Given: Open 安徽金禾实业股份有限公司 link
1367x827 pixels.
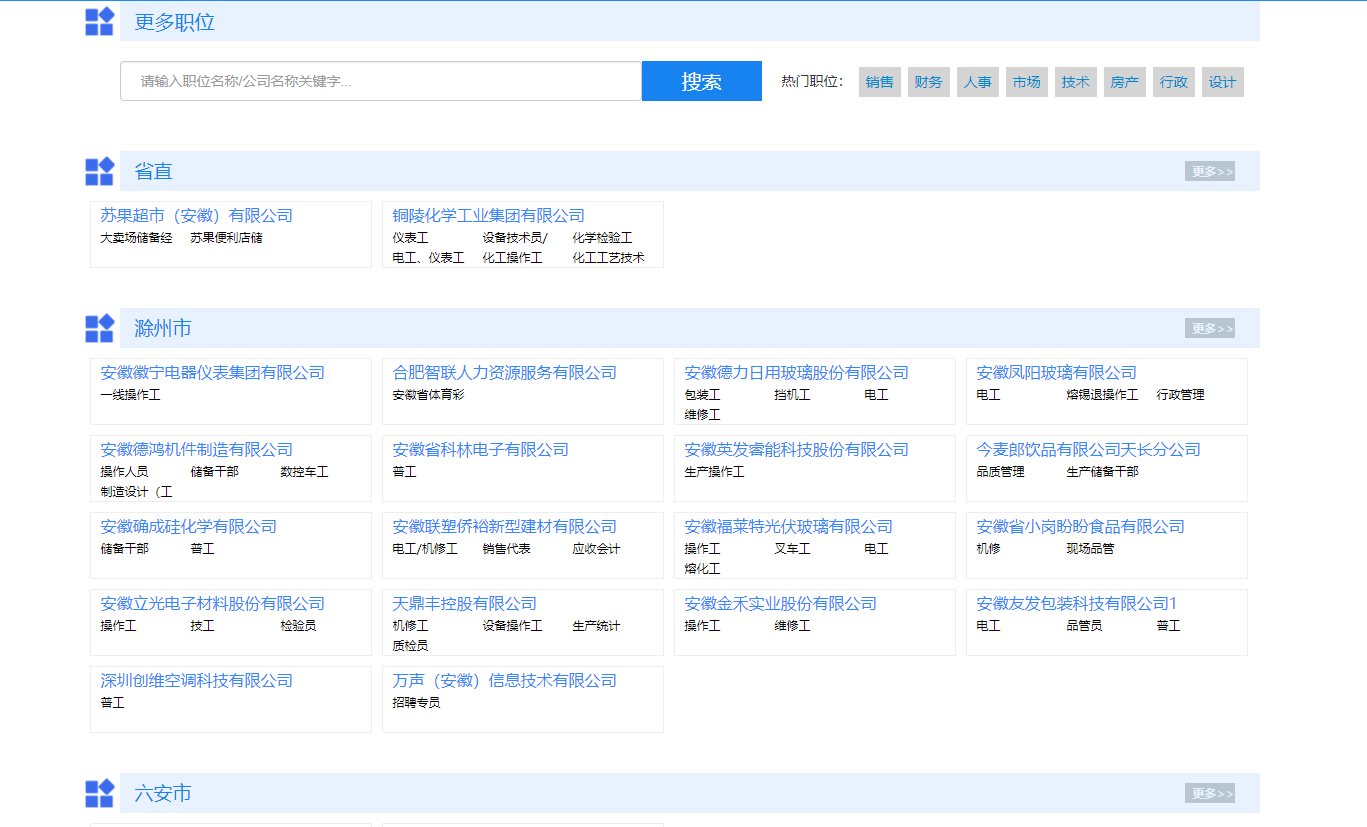Looking at the screenshot, I should (781, 603).
